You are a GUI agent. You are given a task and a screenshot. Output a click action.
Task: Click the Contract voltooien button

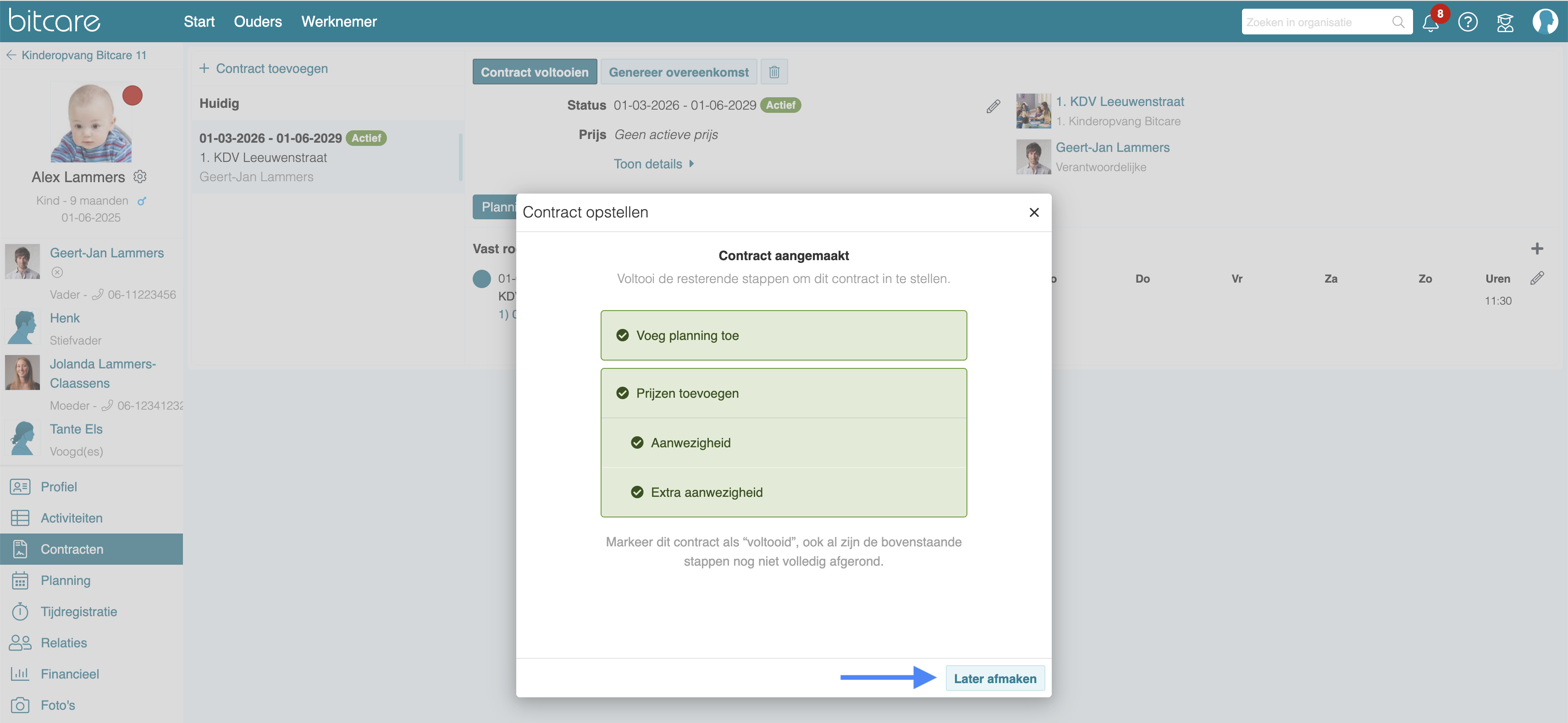click(x=534, y=72)
